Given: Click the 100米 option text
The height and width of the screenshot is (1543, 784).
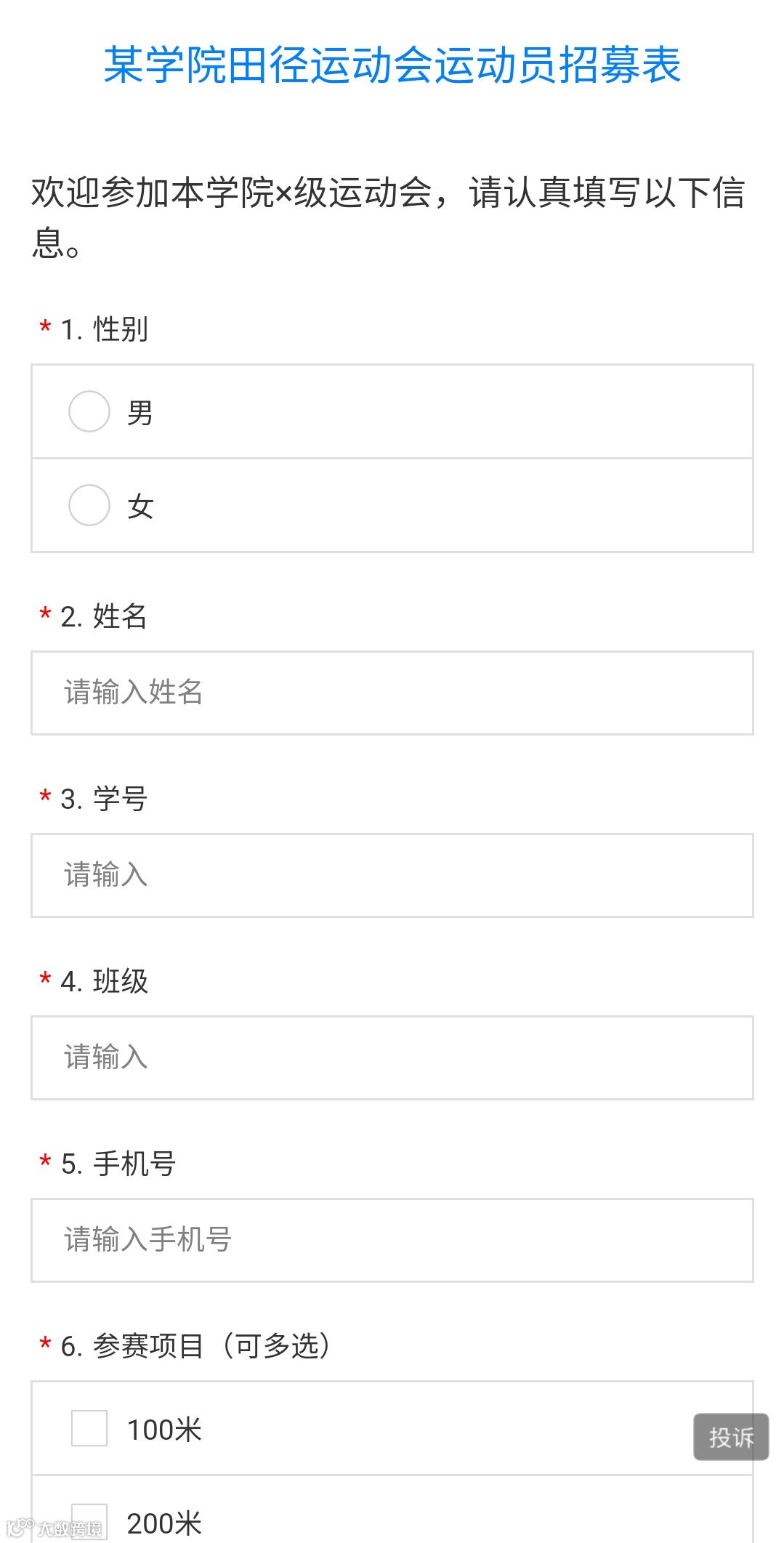Looking at the screenshot, I should tap(164, 1430).
